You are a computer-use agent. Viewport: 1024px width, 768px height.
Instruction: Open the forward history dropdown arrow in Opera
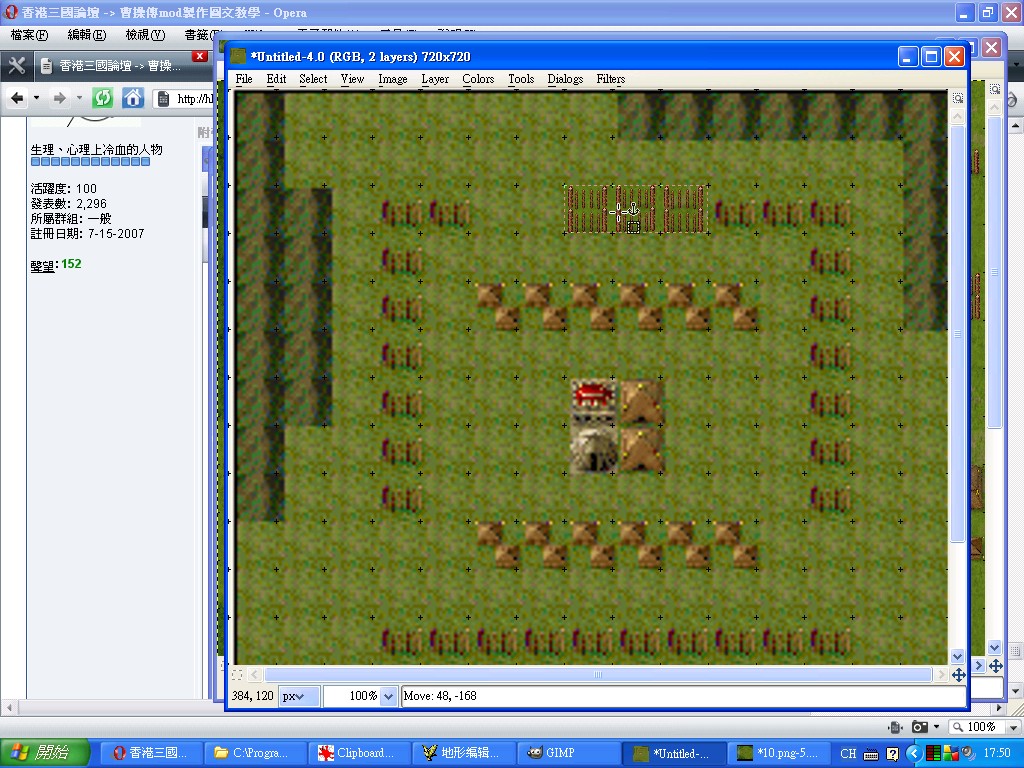(79, 99)
